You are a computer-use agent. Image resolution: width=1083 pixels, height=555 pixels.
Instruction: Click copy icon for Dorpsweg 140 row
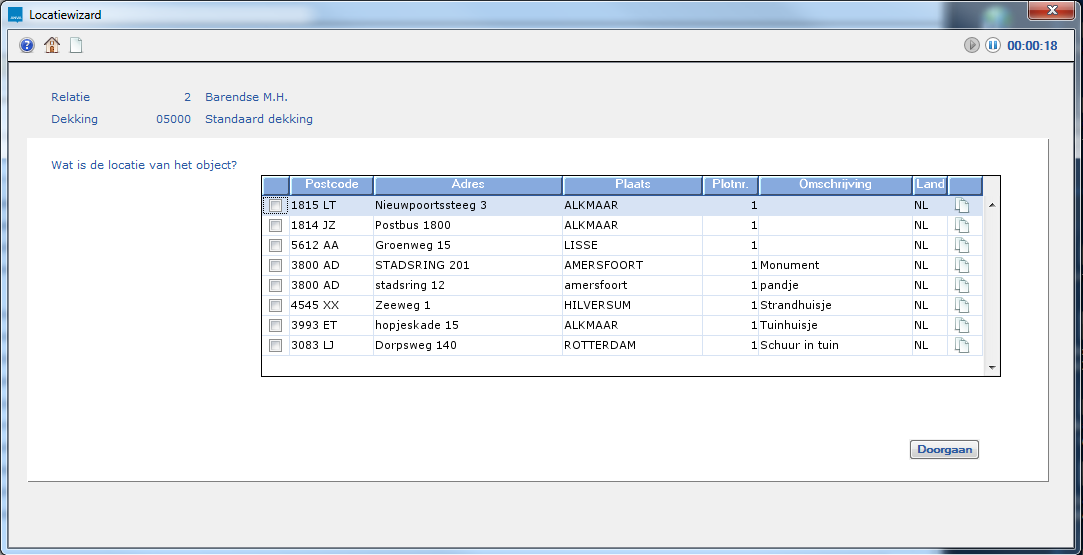(x=962, y=345)
